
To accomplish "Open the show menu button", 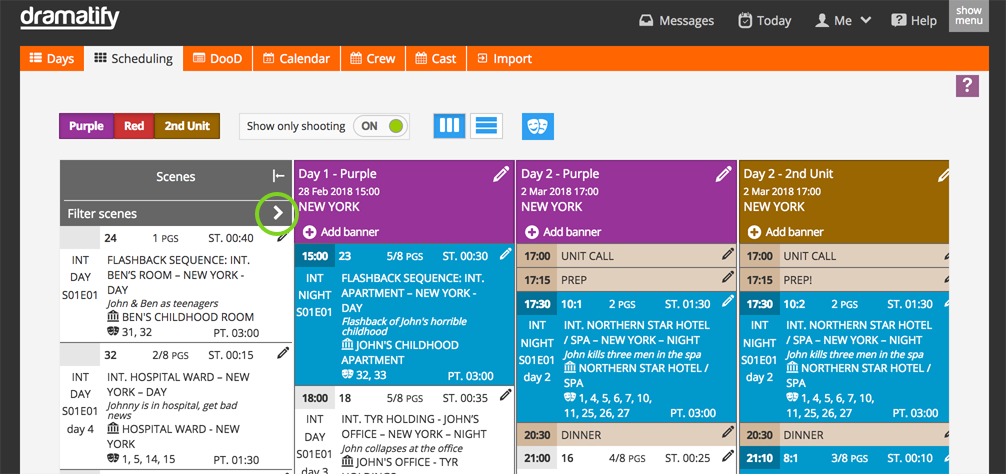I will tap(968, 17).
